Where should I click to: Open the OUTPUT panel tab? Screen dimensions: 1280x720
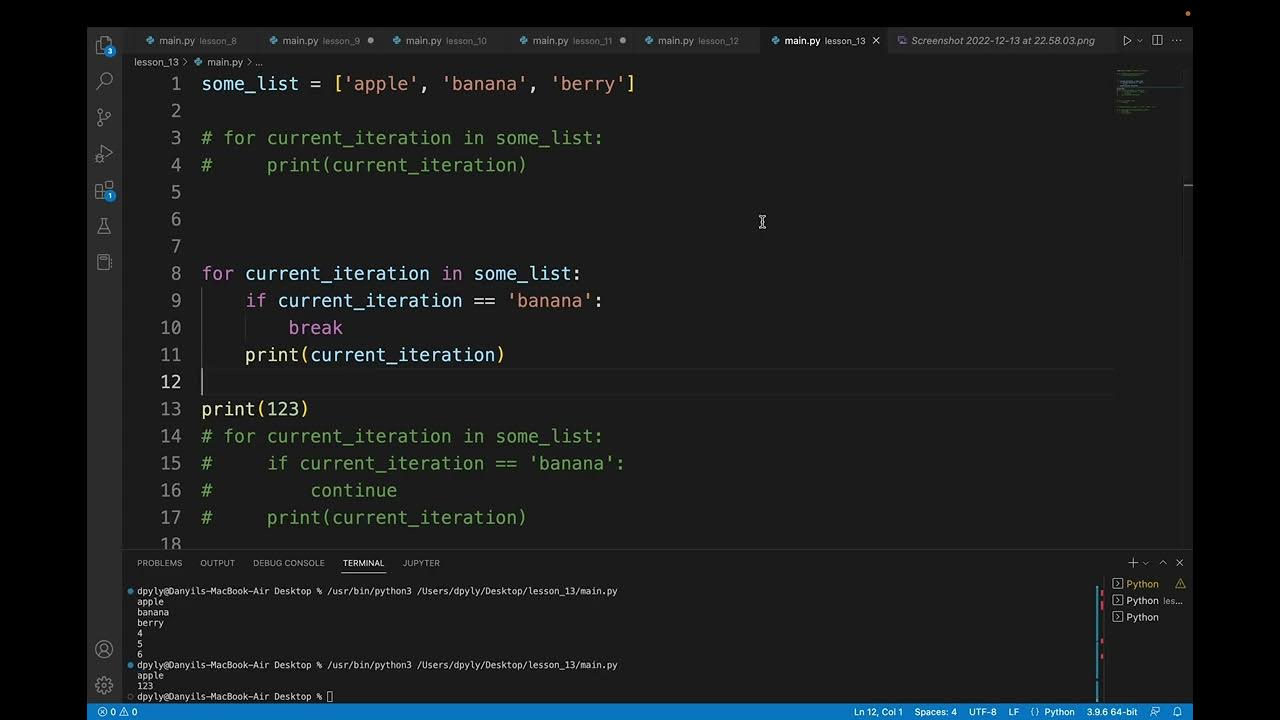[217, 563]
